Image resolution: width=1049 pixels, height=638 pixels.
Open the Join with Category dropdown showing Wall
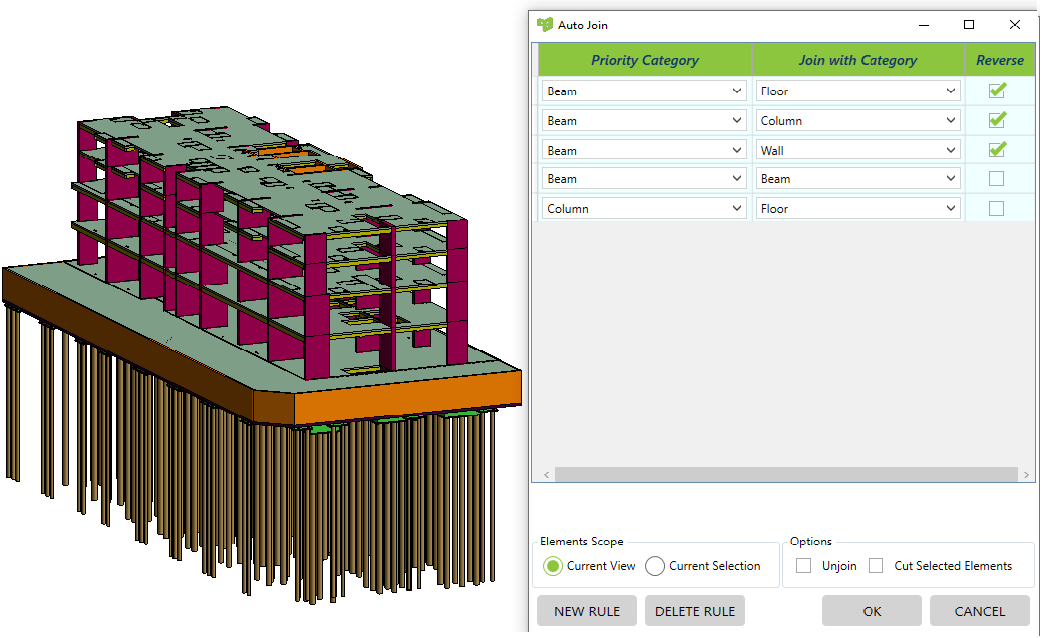click(951, 149)
